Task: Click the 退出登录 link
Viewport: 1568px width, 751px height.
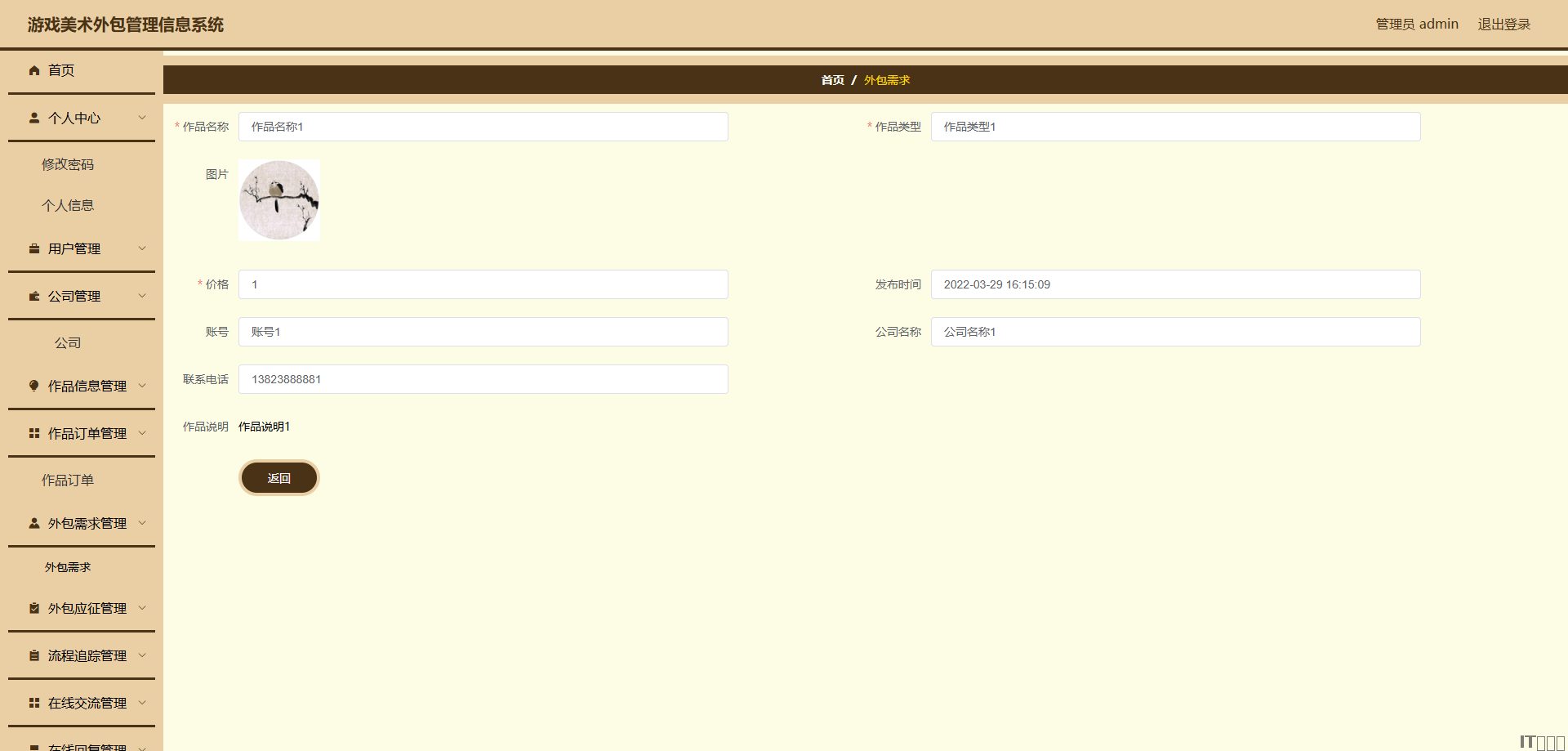Action: (x=1503, y=25)
